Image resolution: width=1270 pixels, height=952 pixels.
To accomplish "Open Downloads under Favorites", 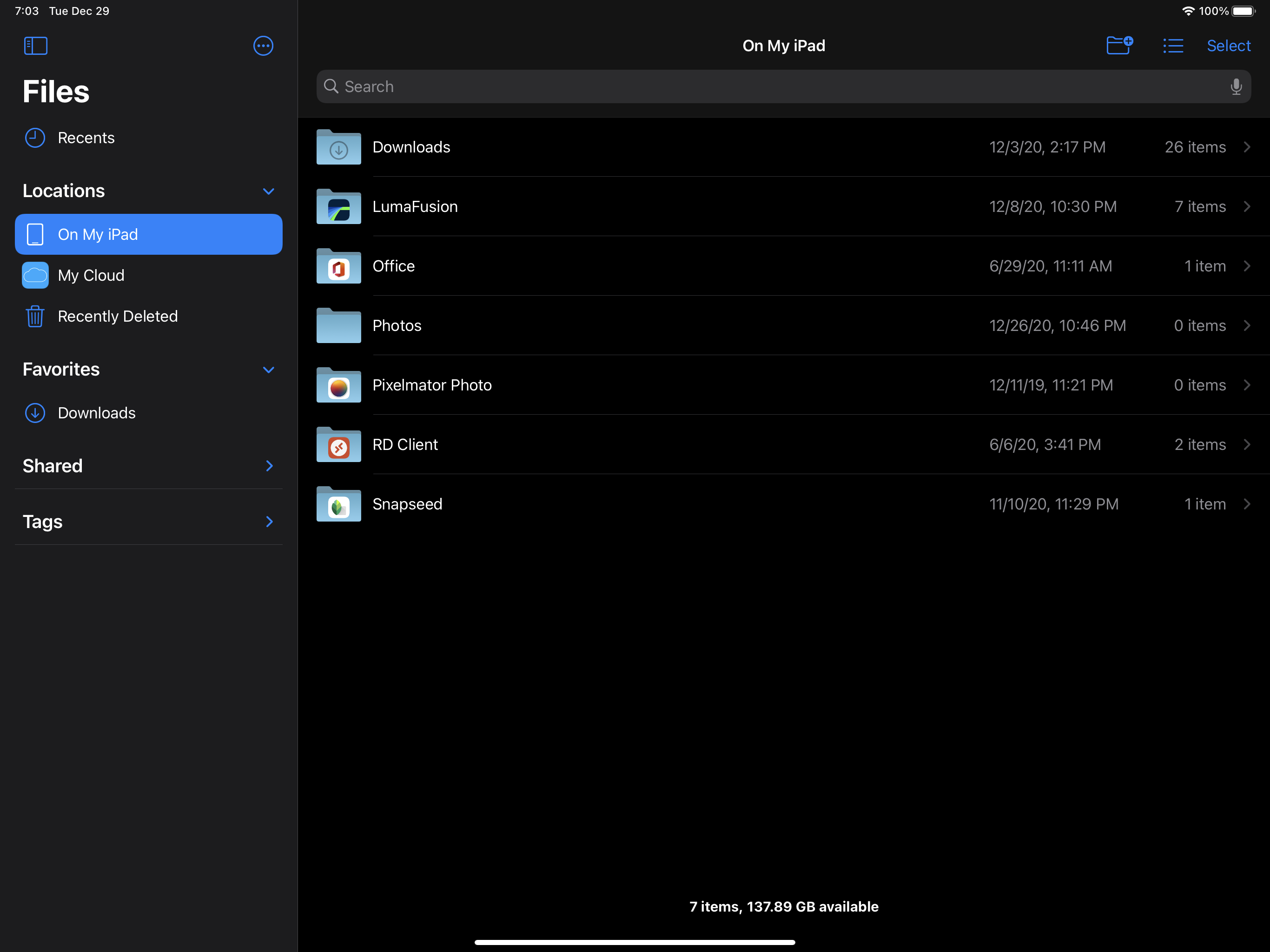I will [148, 413].
